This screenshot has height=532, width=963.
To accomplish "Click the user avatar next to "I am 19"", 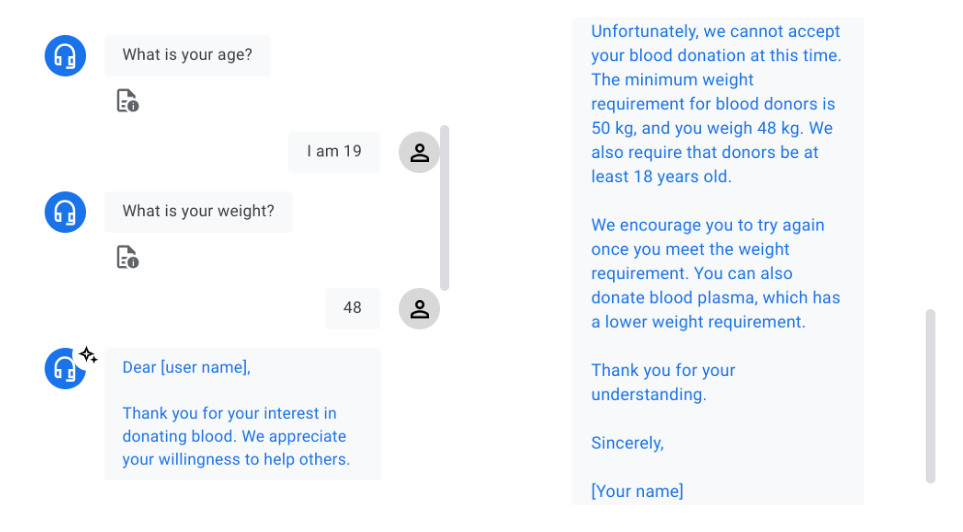I will pos(419,152).
